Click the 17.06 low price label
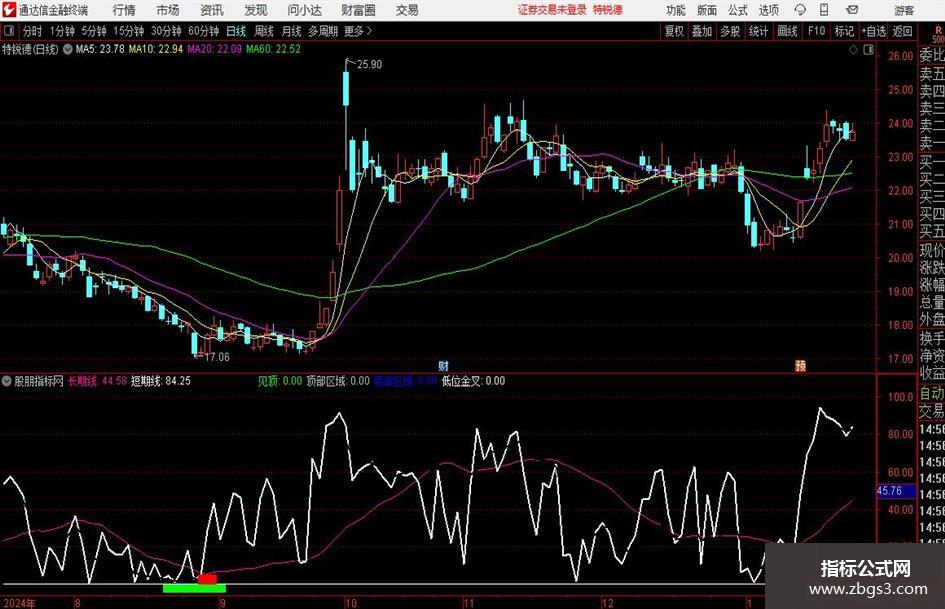The height and width of the screenshot is (609, 945). 217,357
